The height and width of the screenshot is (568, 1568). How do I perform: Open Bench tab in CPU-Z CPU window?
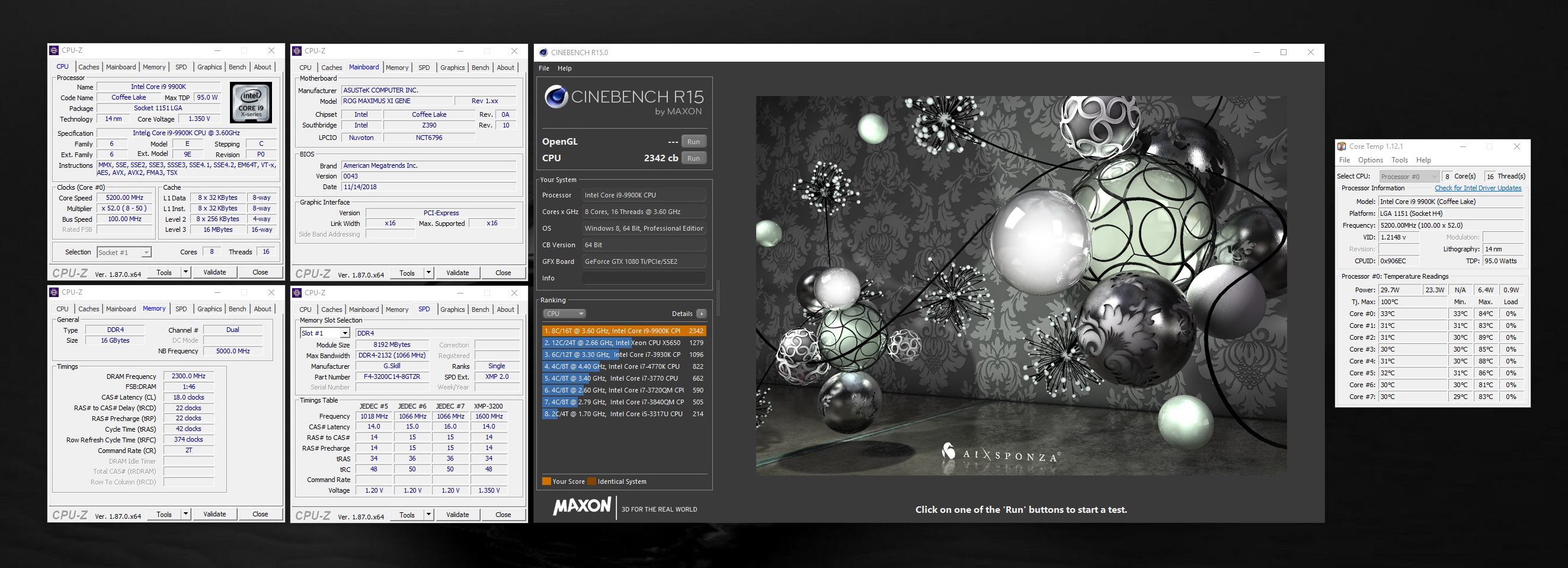(238, 67)
